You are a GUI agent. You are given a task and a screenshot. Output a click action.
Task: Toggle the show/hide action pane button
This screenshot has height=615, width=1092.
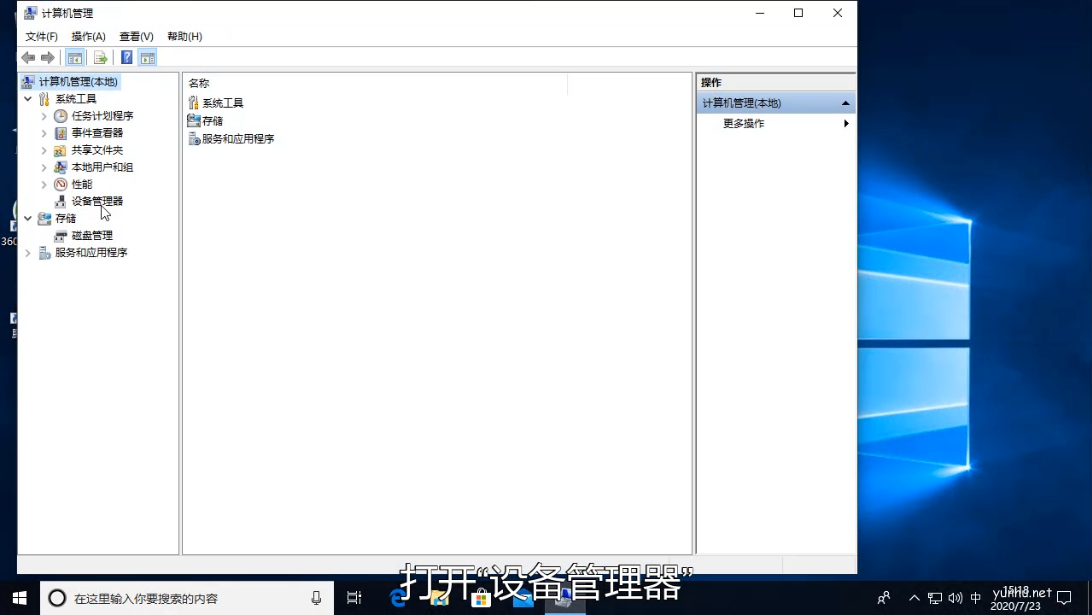point(148,58)
